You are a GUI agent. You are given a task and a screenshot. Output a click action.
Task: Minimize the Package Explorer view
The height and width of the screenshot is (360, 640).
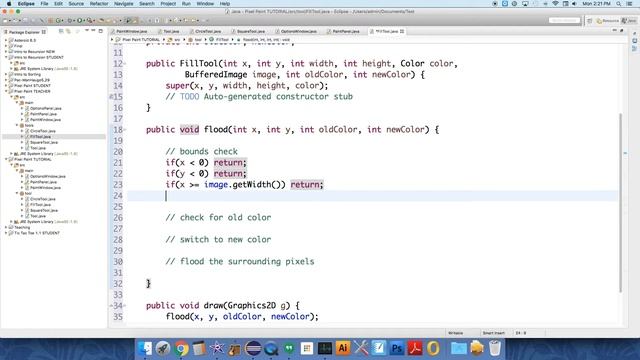93,31
